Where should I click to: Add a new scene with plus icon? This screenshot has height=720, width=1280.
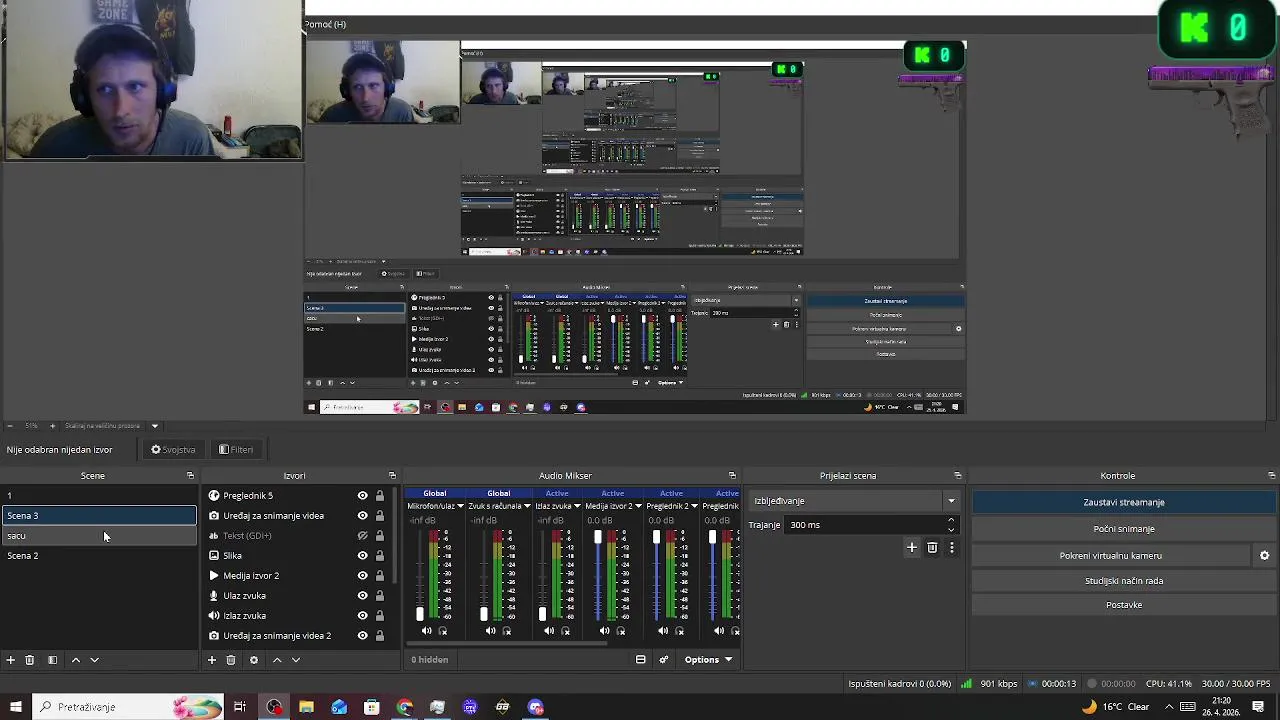[x=11, y=660]
